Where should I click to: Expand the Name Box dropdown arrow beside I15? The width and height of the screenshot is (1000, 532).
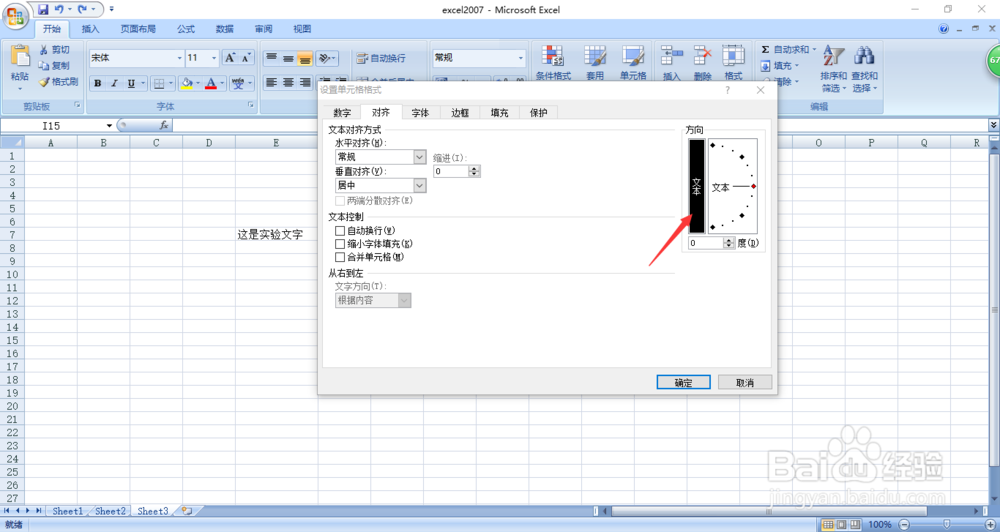click(x=110, y=126)
